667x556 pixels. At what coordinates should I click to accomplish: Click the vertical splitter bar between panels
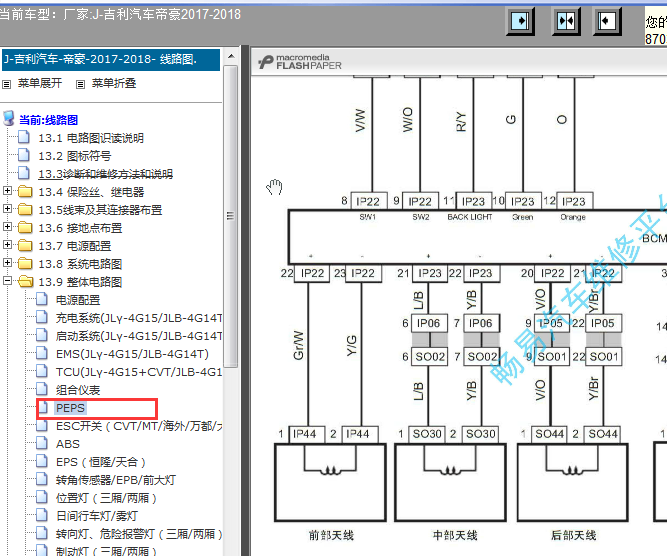tap(245, 300)
